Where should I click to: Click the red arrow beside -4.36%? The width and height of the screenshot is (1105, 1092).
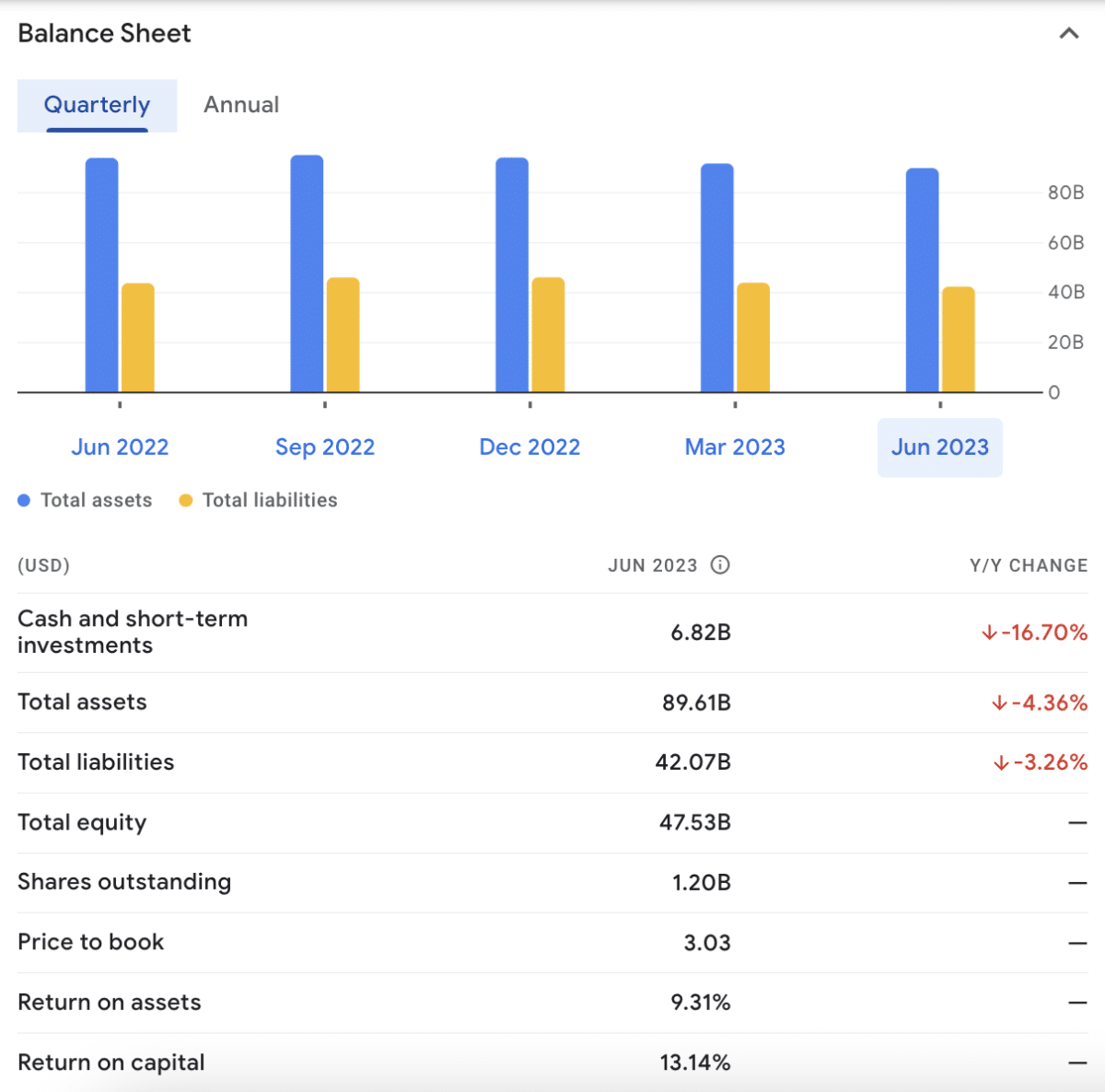point(997,703)
